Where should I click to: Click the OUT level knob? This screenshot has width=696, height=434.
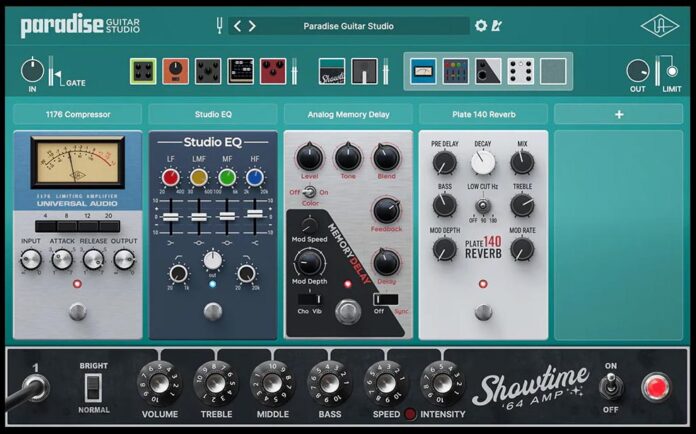tap(638, 71)
